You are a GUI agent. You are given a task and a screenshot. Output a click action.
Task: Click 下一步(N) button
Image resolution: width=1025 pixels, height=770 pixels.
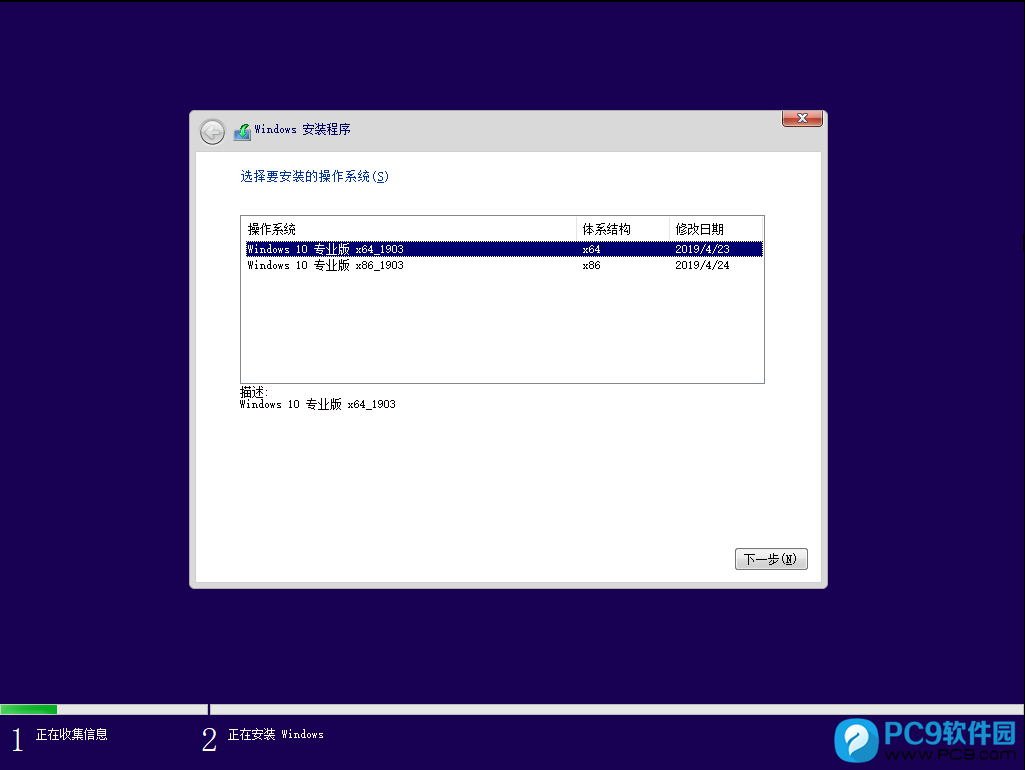coord(771,559)
